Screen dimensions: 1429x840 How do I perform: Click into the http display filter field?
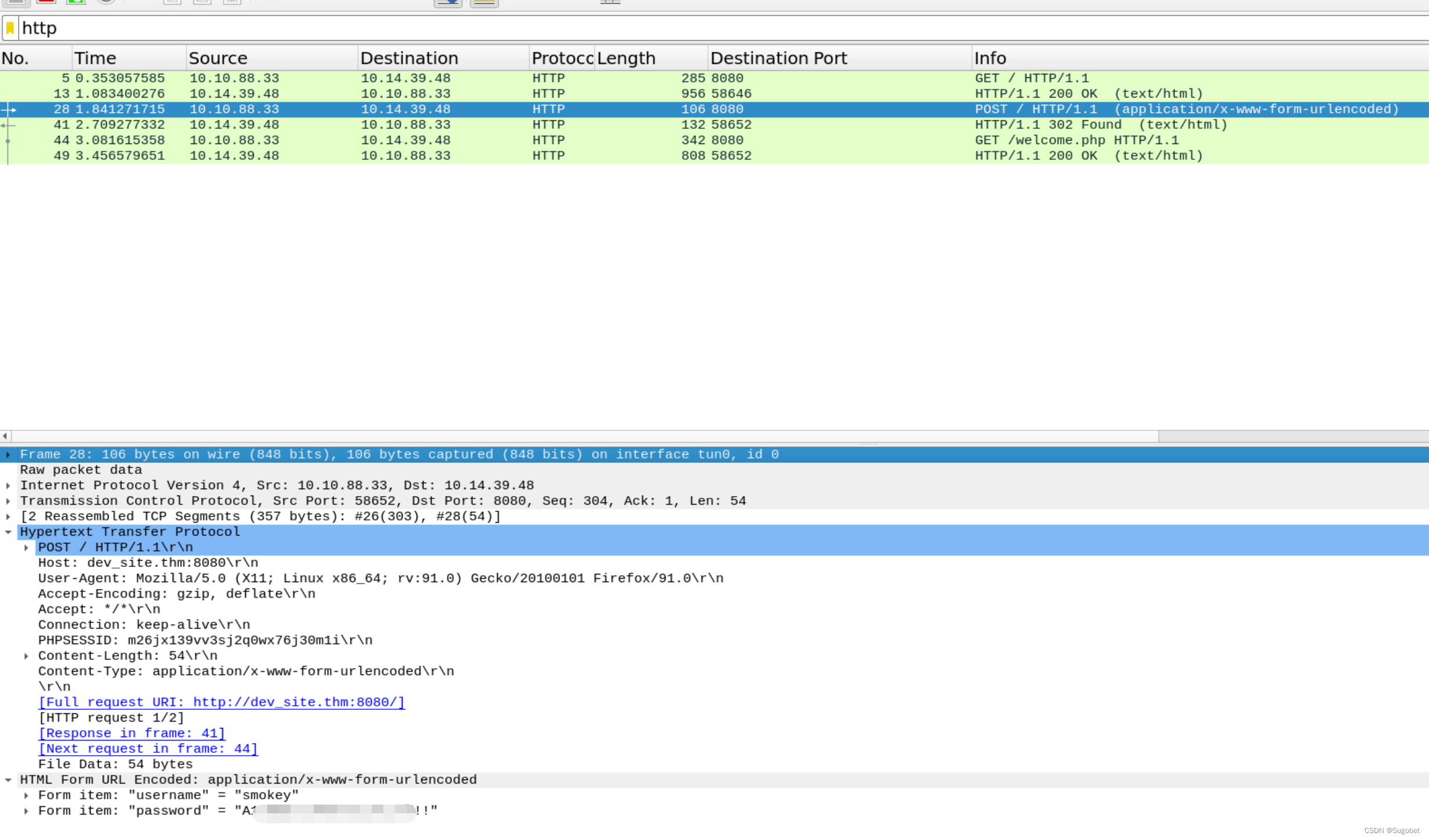(x=723, y=28)
